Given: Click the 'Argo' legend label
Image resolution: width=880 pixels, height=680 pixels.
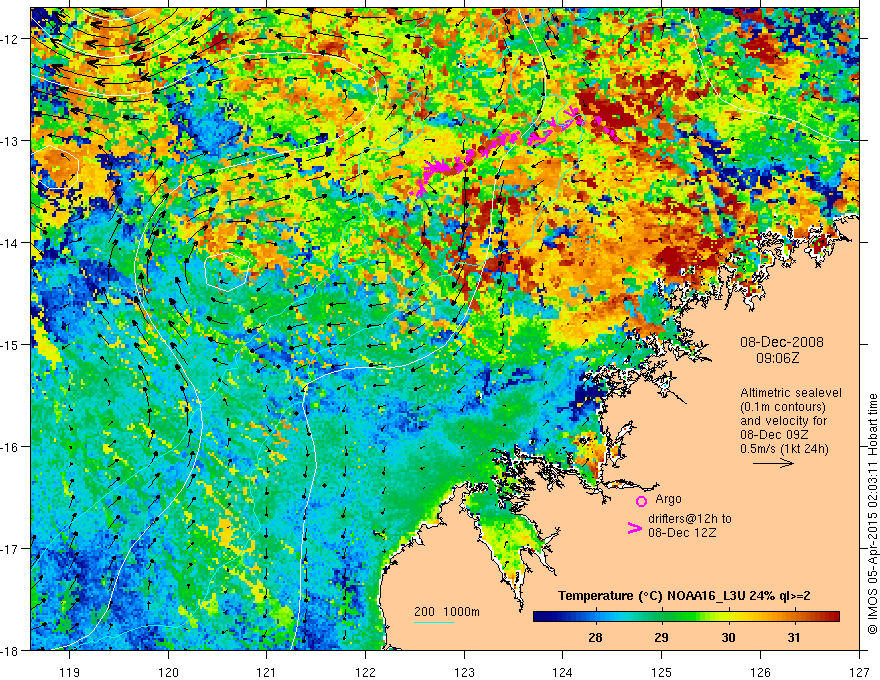Looking at the screenshot, I should [668, 499].
